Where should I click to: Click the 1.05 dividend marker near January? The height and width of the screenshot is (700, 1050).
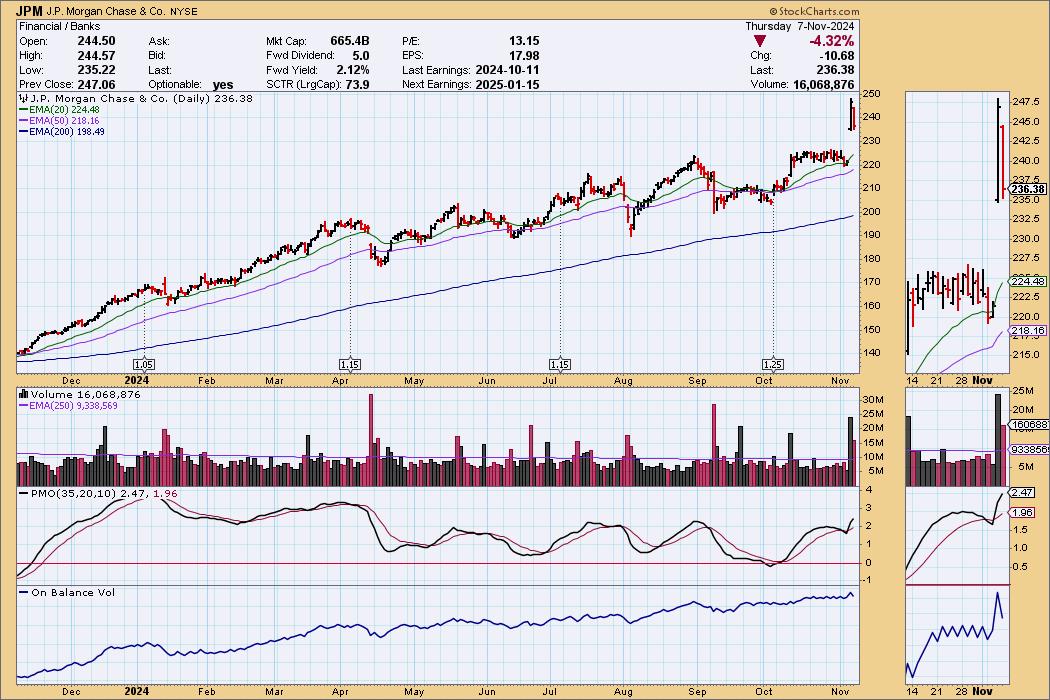point(144,364)
